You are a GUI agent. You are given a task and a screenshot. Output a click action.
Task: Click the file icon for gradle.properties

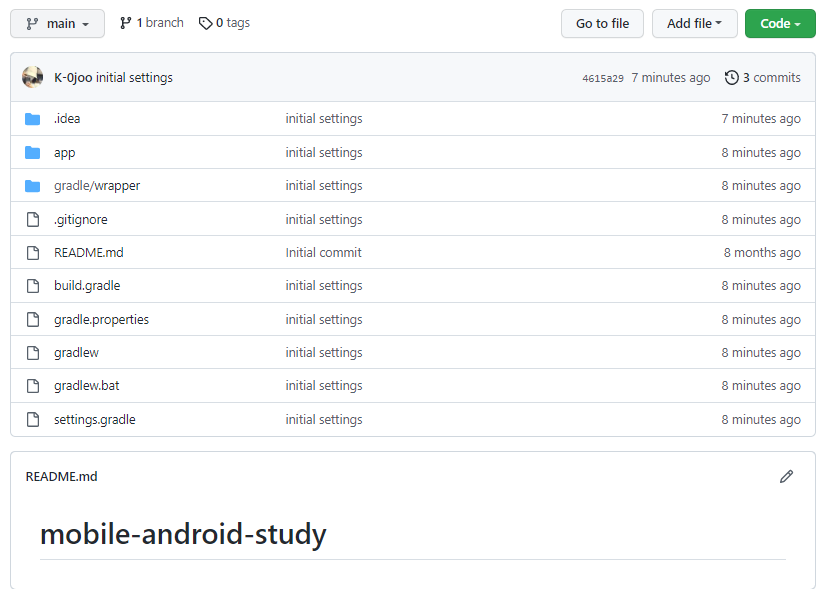[x=33, y=319]
